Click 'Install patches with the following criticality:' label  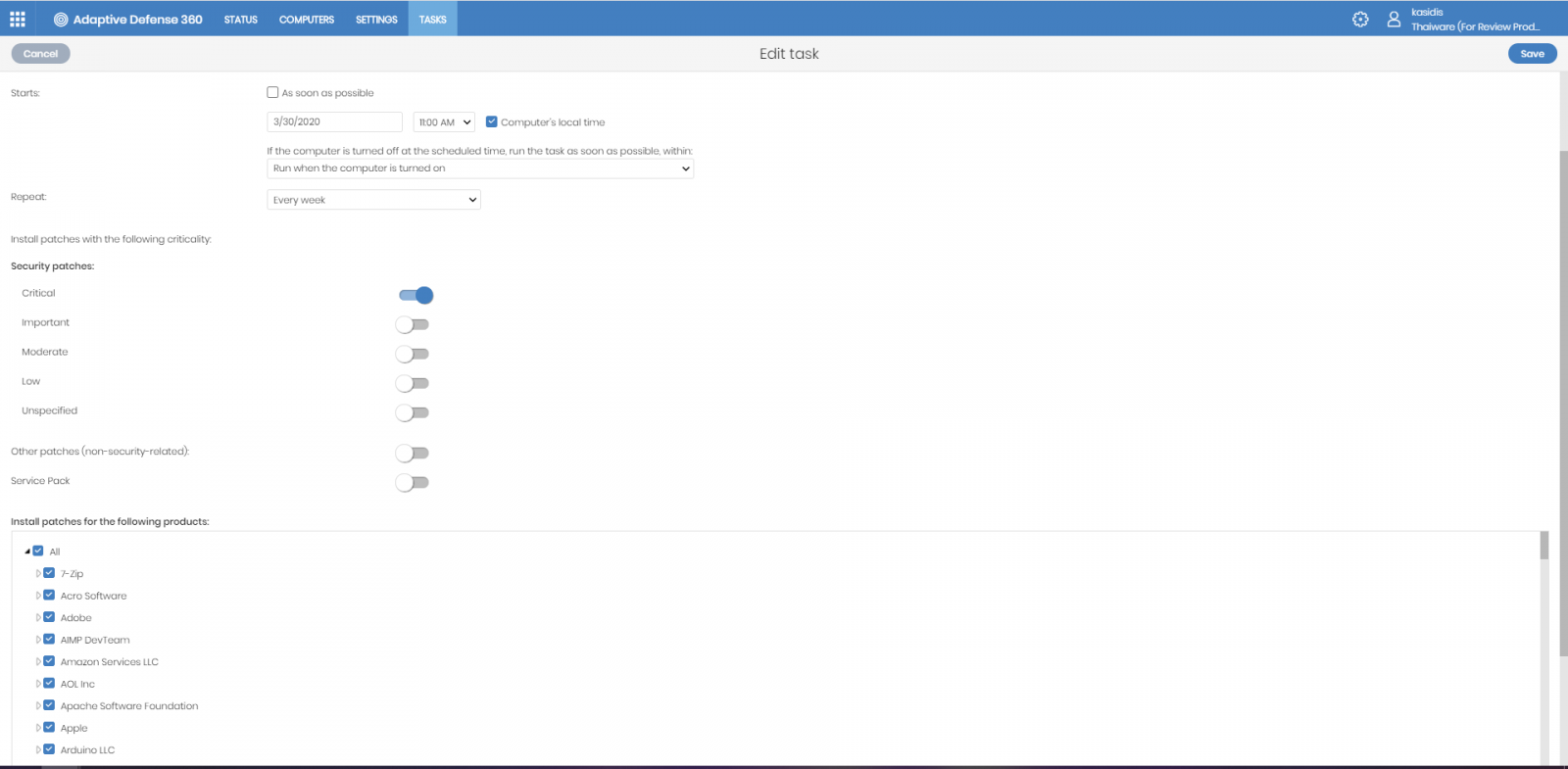pos(111,239)
